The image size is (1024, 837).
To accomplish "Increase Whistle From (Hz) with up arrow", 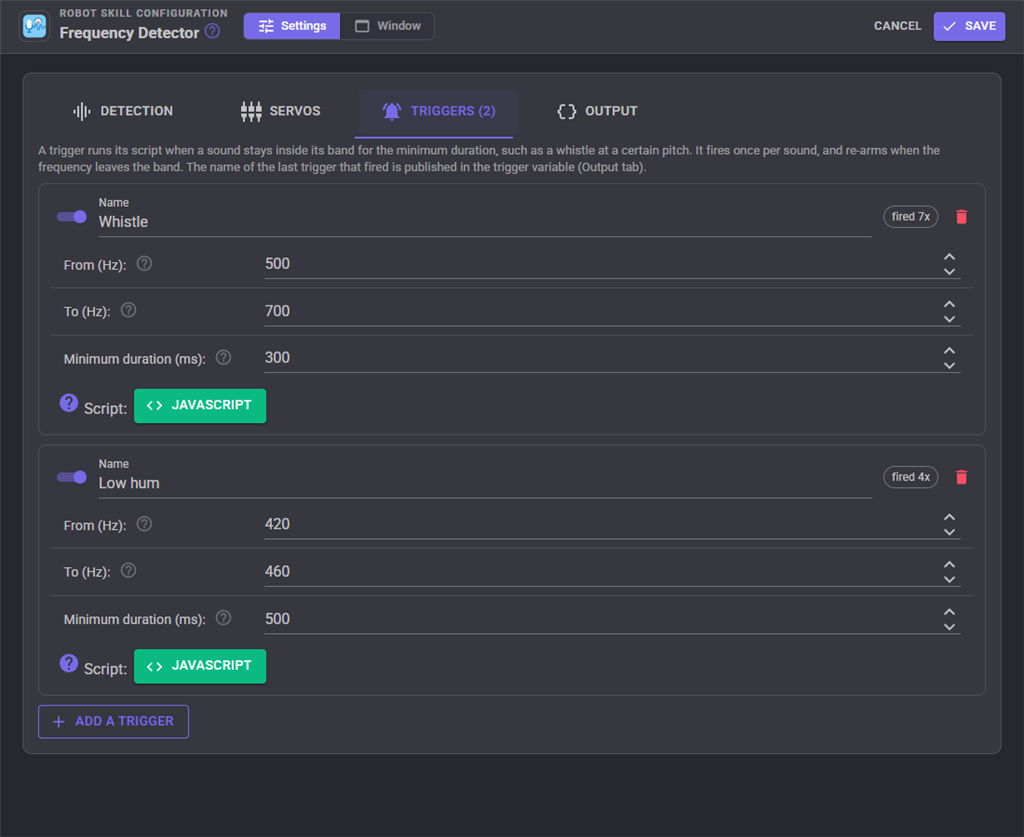I will 950,257.
